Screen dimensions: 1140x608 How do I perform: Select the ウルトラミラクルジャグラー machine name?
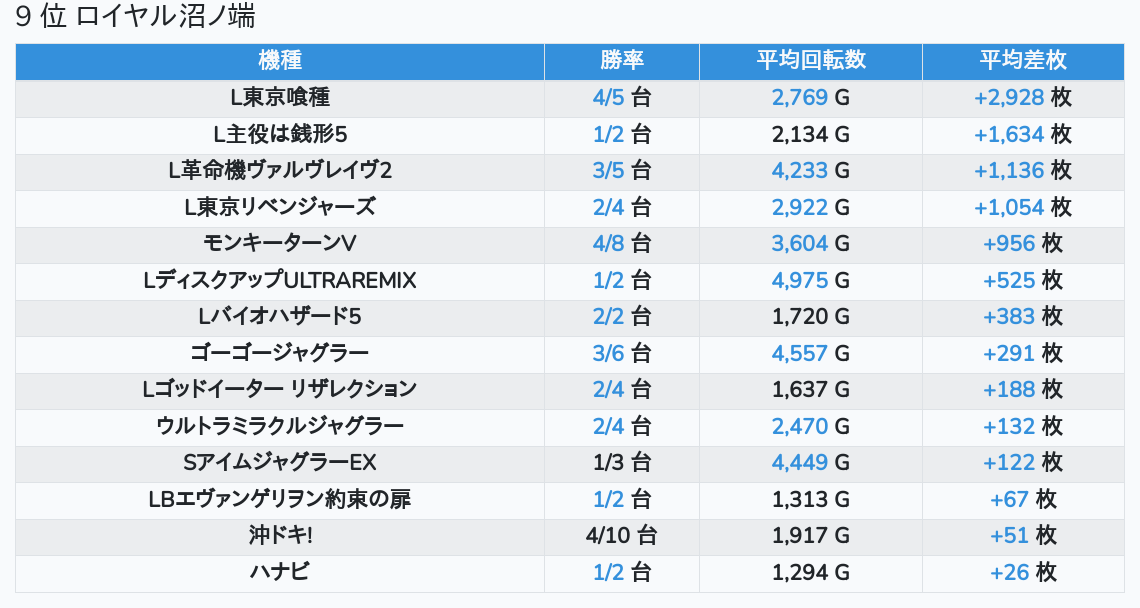(x=280, y=426)
